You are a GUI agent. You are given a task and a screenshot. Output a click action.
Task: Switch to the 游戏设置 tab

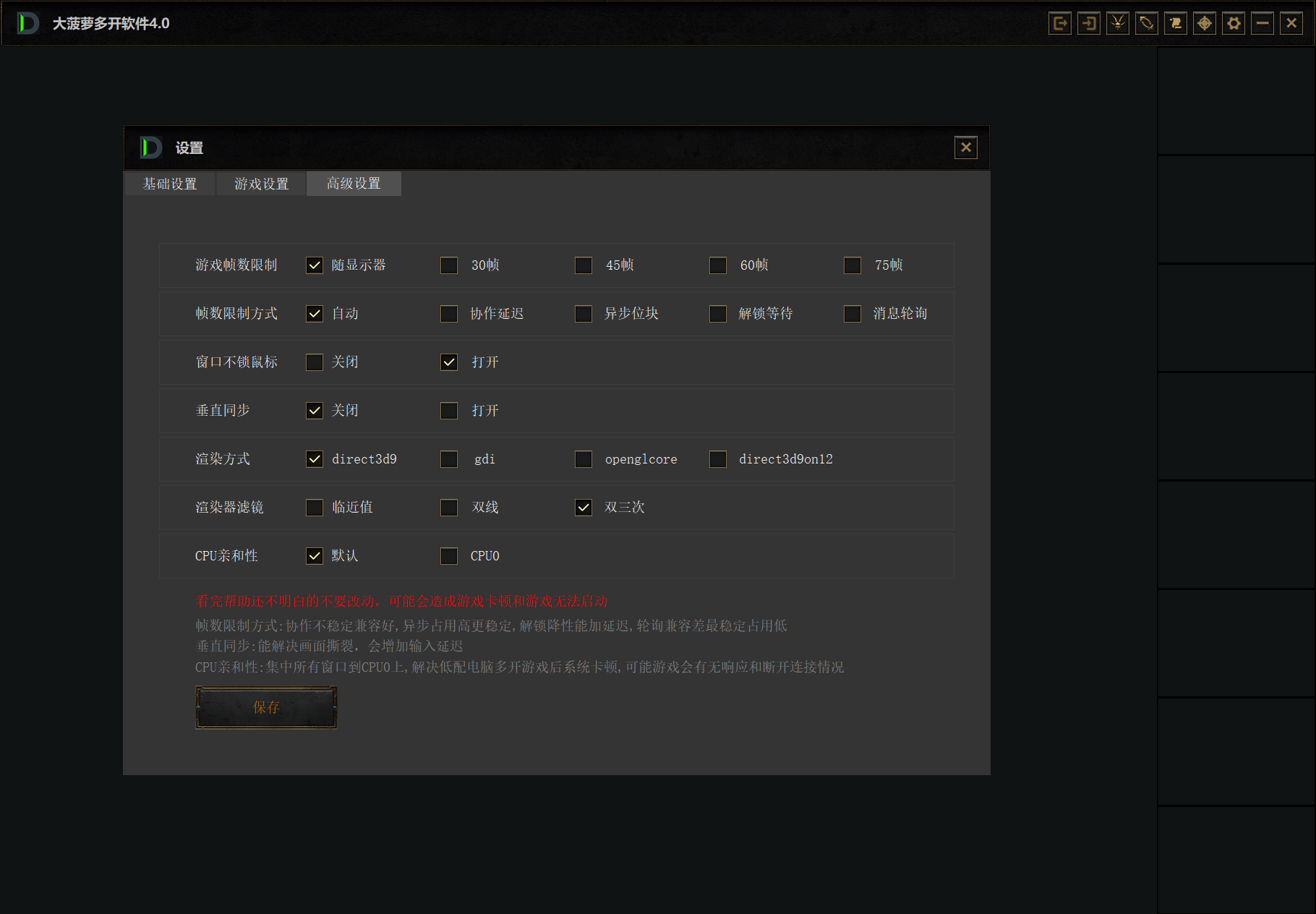(x=262, y=184)
